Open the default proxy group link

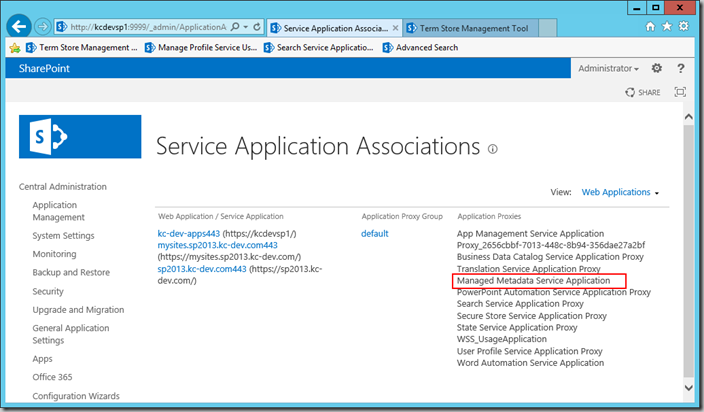pos(374,233)
